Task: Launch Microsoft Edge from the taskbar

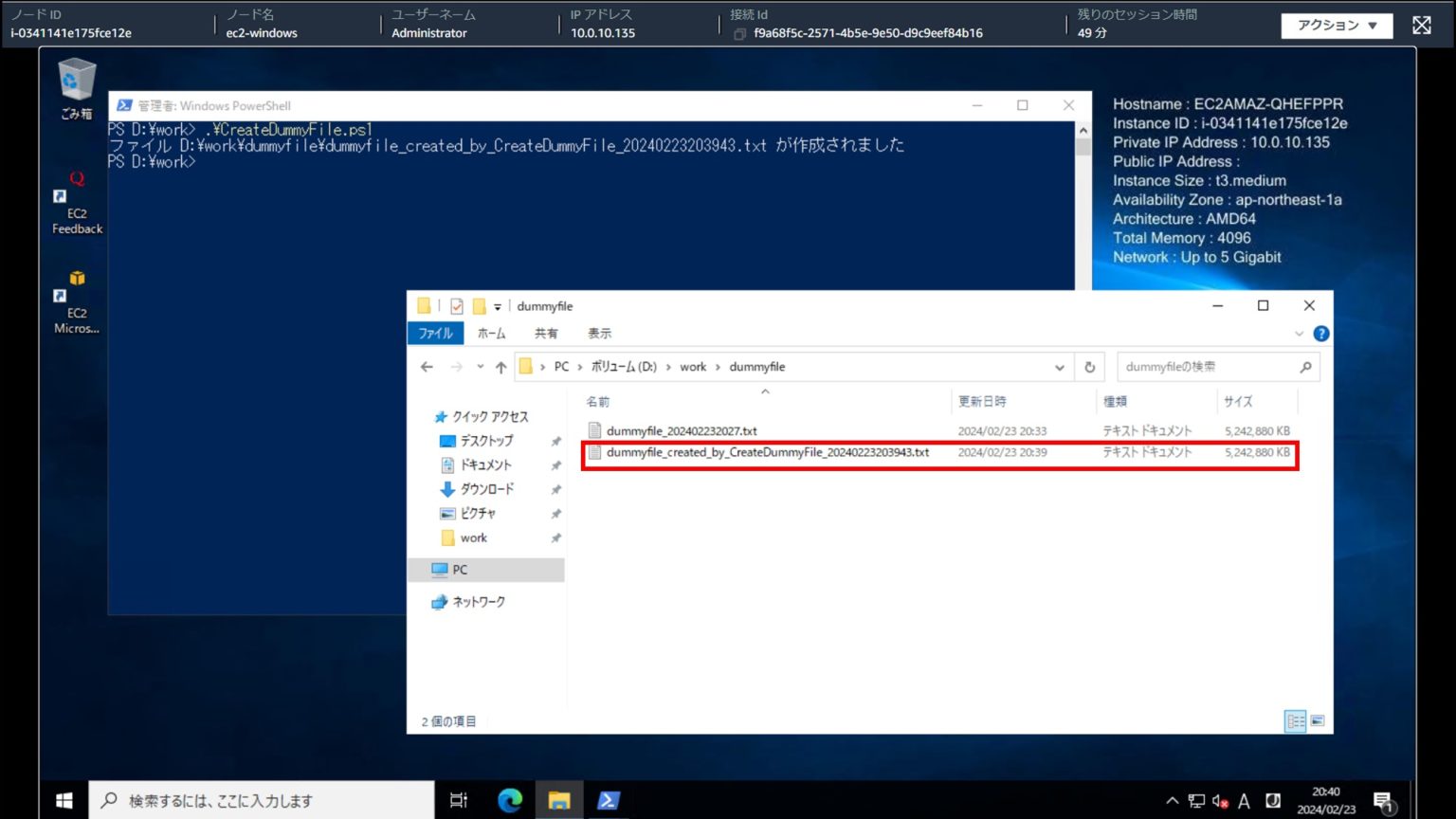Action: 509,800
